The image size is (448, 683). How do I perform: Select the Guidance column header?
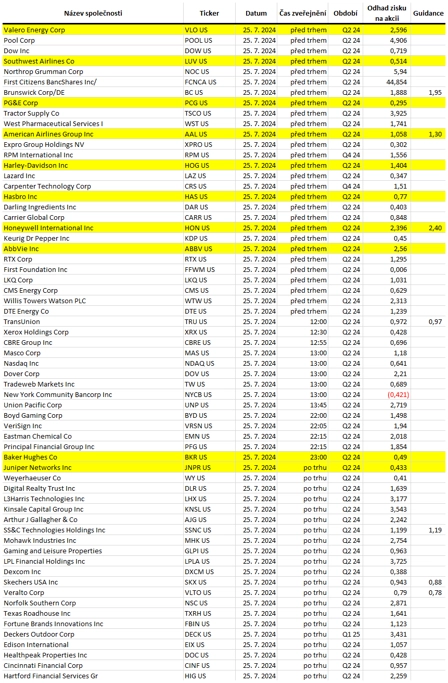click(x=428, y=13)
